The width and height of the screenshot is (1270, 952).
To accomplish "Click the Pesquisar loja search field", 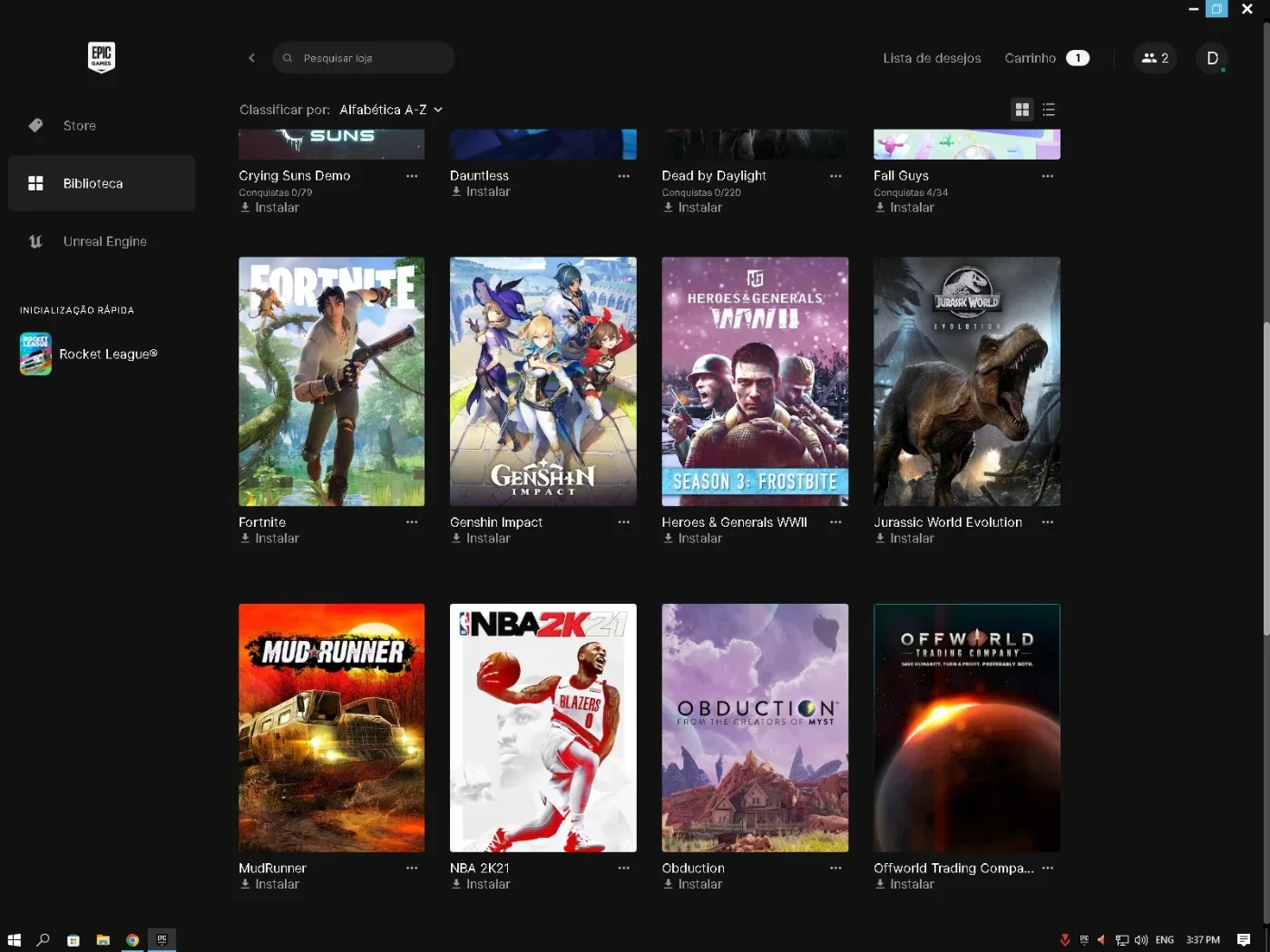I will (x=363, y=58).
